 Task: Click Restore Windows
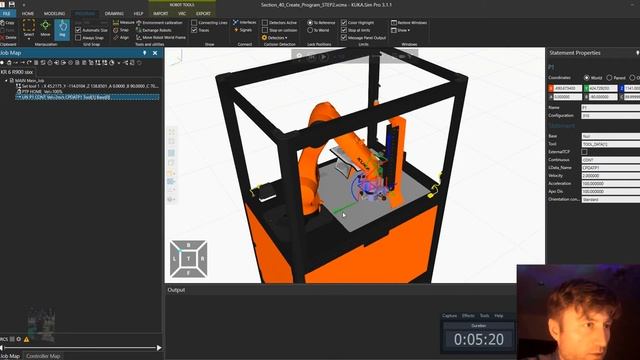point(409,23)
